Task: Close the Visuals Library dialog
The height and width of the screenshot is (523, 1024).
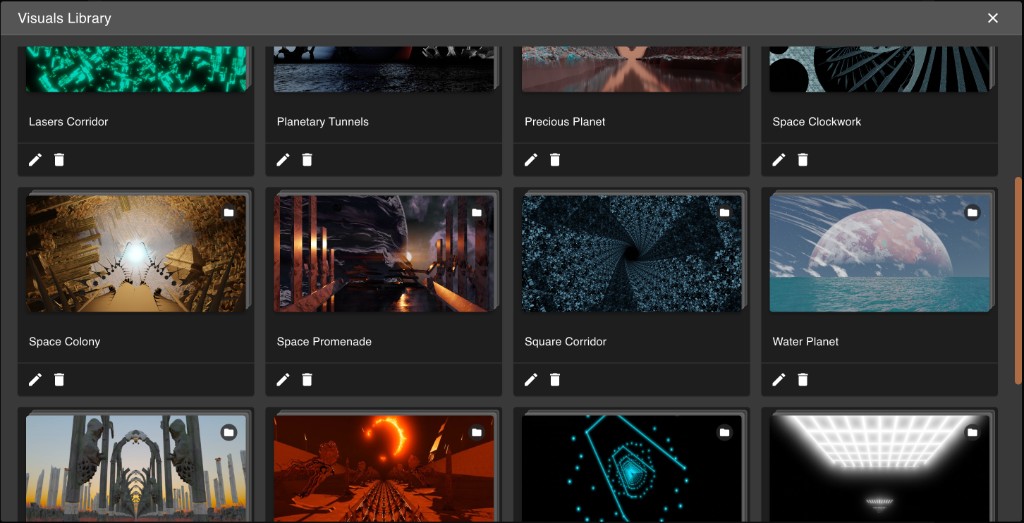Action: click(x=993, y=18)
